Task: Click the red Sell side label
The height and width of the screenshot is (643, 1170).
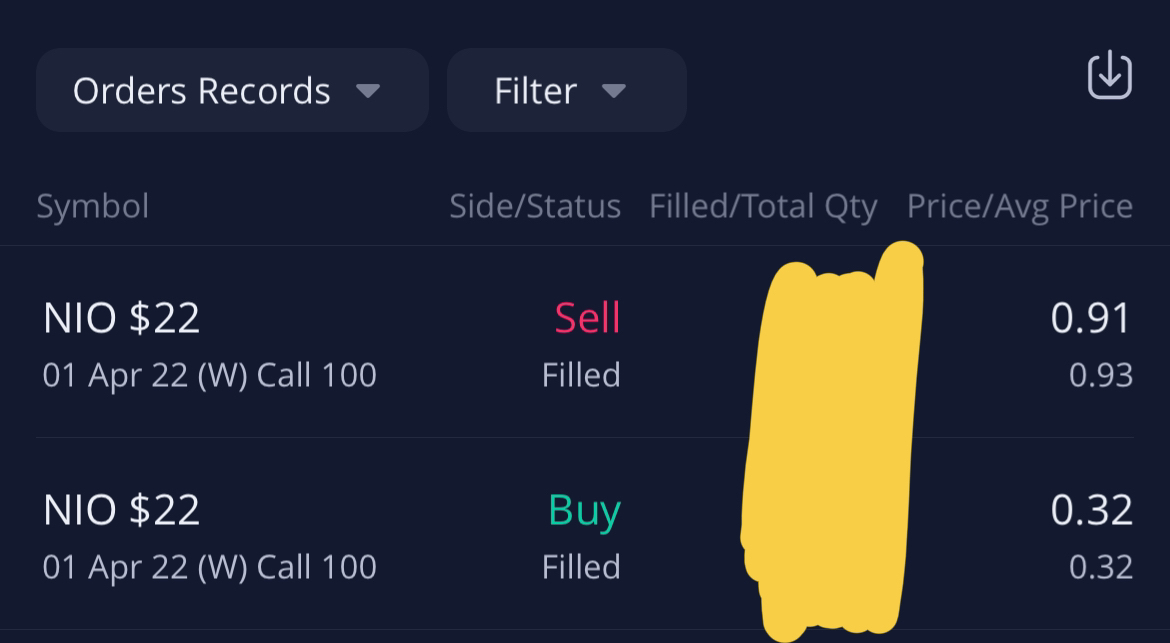Action: coord(587,318)
